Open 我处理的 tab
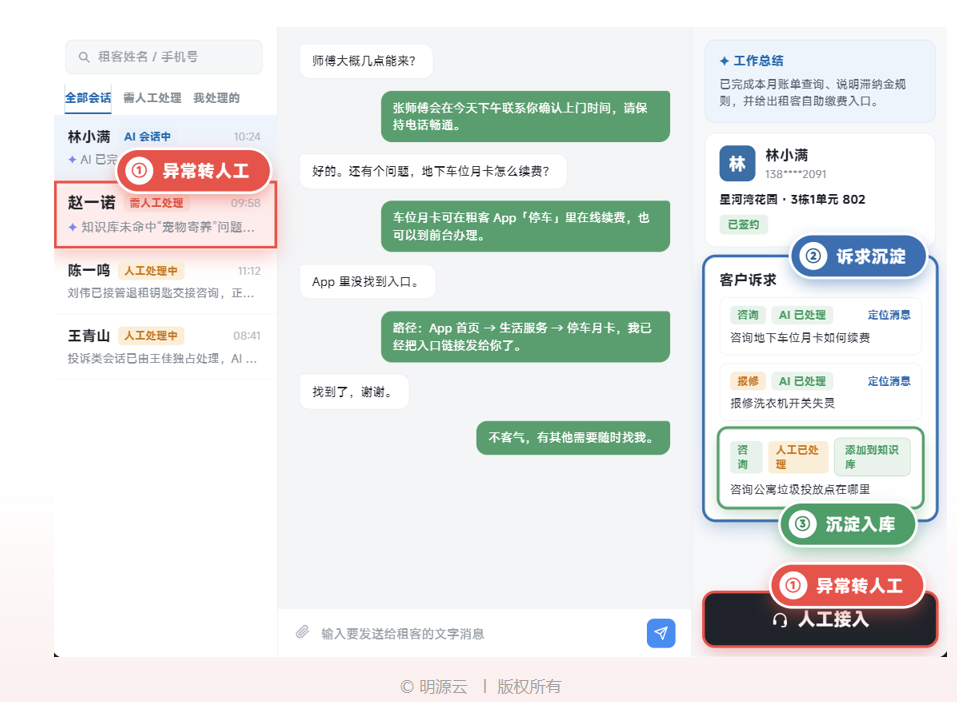 (x=216, y=98)
